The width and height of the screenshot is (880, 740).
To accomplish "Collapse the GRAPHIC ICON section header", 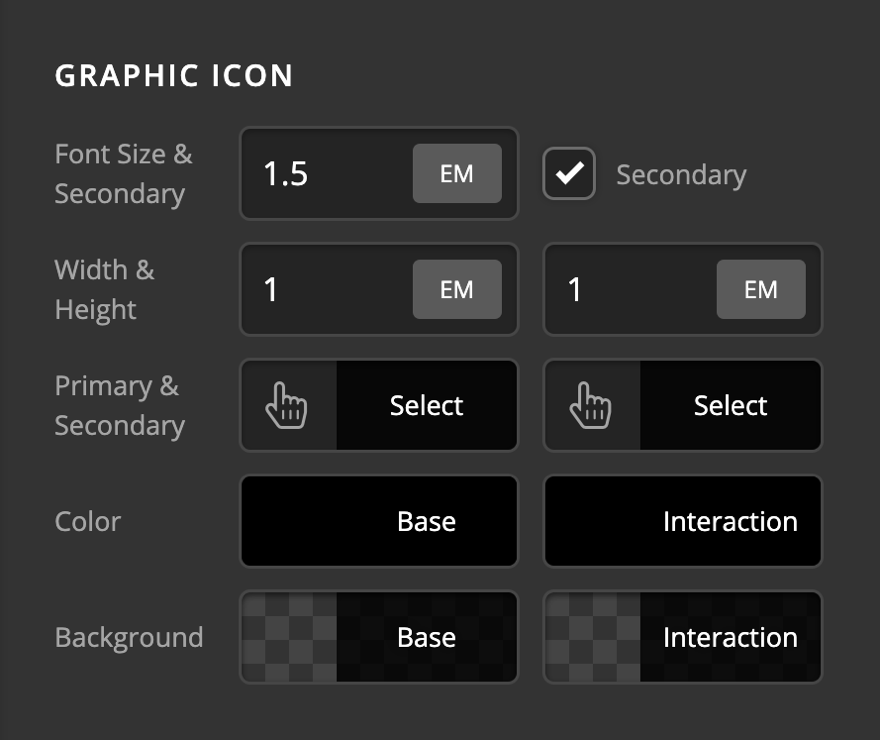I will (174, 75).
